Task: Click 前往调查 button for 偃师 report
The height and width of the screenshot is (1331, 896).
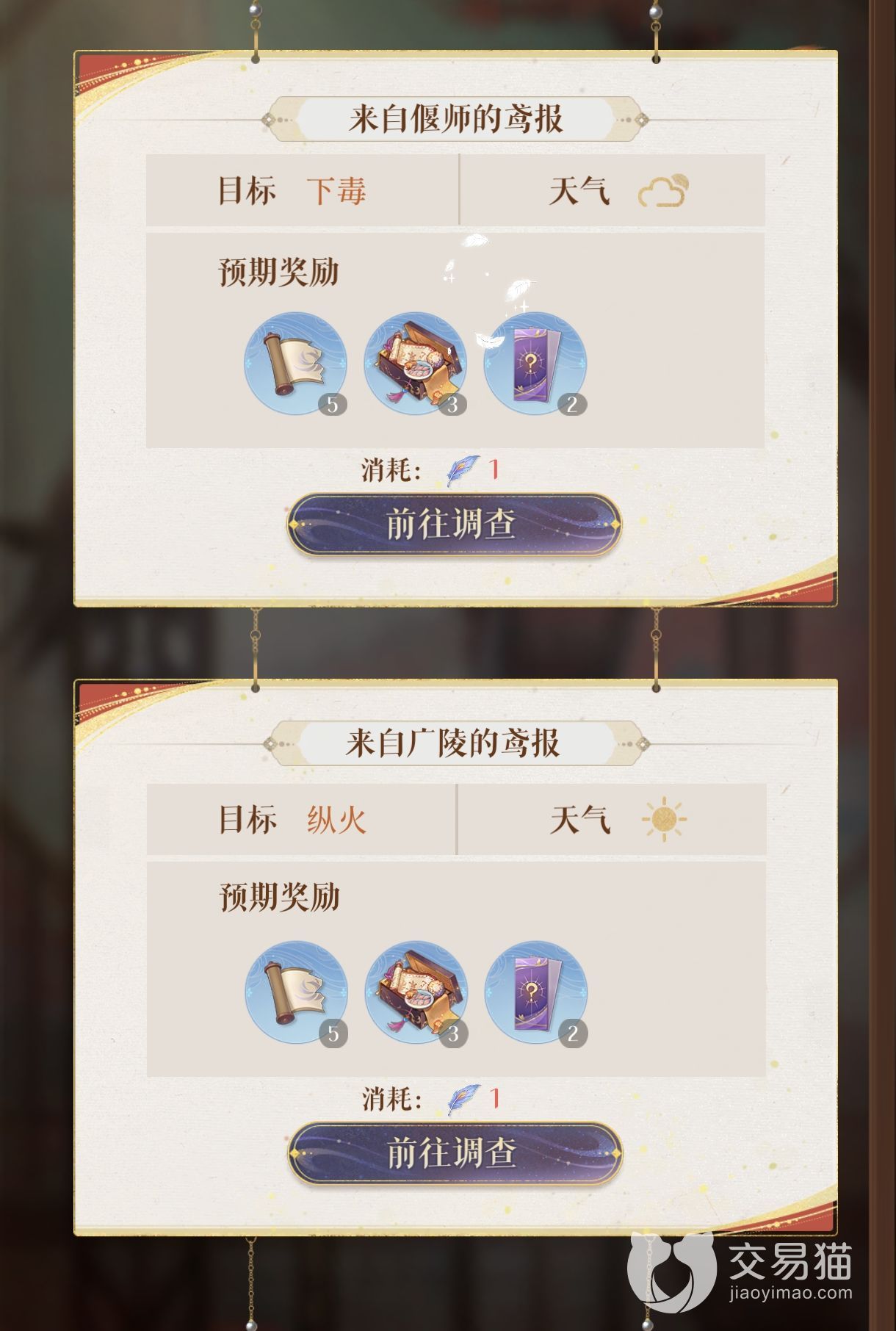Action: (454, 524)
